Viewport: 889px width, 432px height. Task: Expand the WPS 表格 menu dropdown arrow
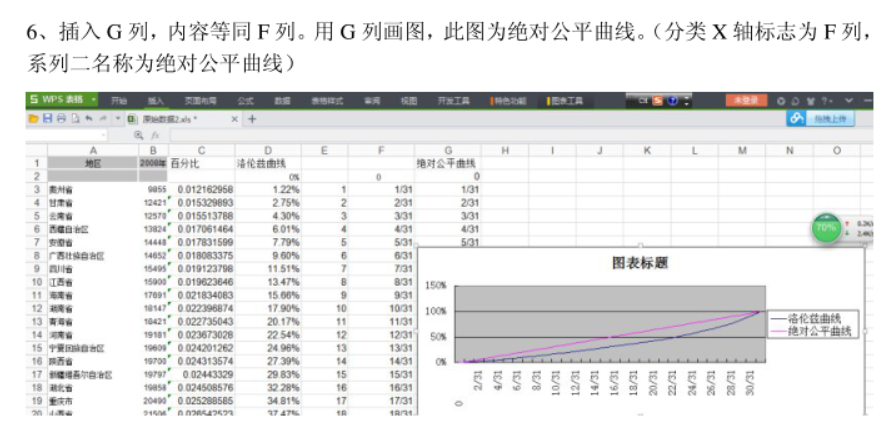92,101
